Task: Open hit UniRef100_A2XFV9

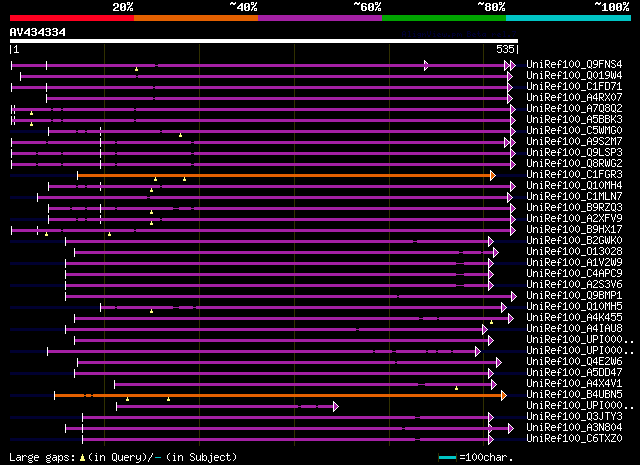Action: [x=574, y=219]
